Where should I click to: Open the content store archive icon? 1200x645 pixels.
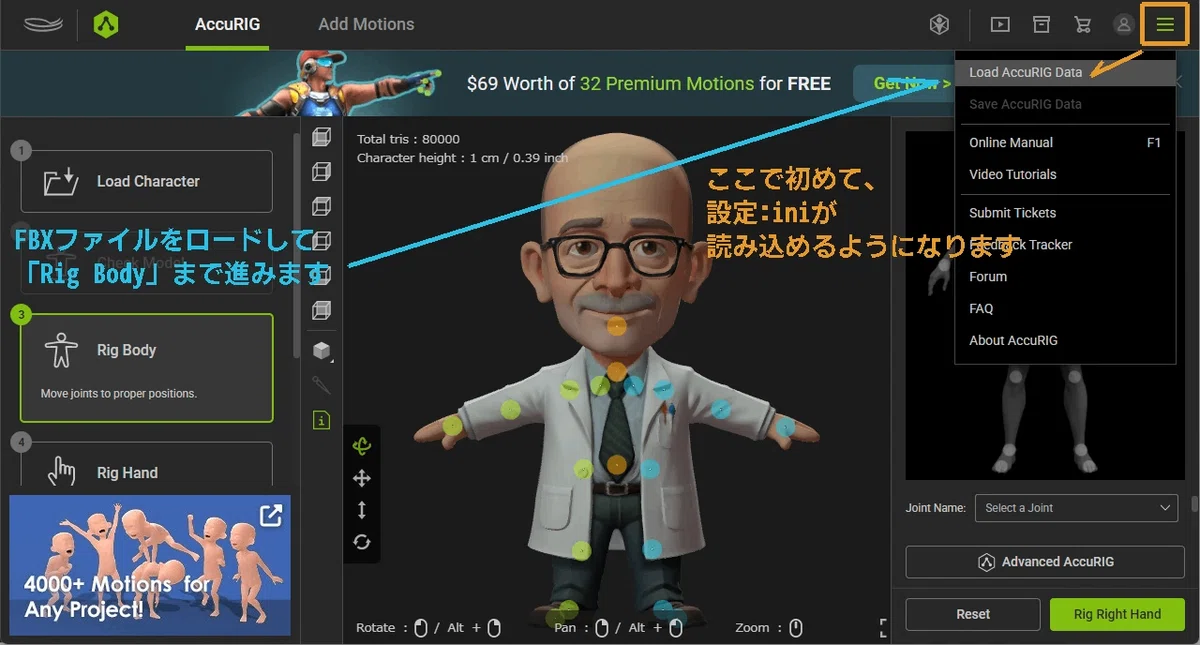point(1042,24)
